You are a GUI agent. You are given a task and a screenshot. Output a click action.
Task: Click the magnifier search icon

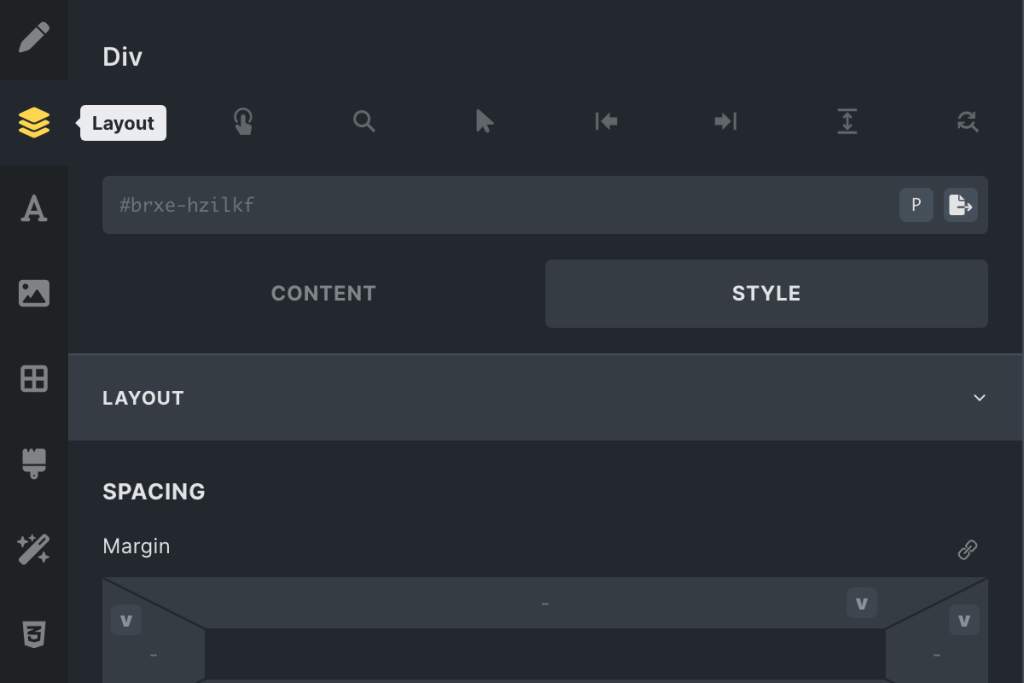pyautogui.click(x=364, y=121)
